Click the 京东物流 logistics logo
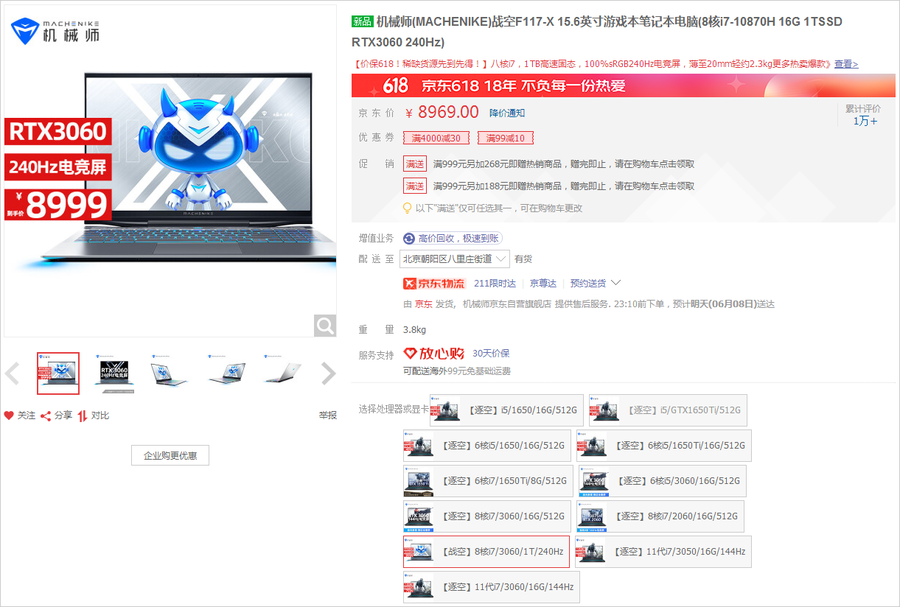The width and height of the screenshot is (900, 607). point(435,283)
